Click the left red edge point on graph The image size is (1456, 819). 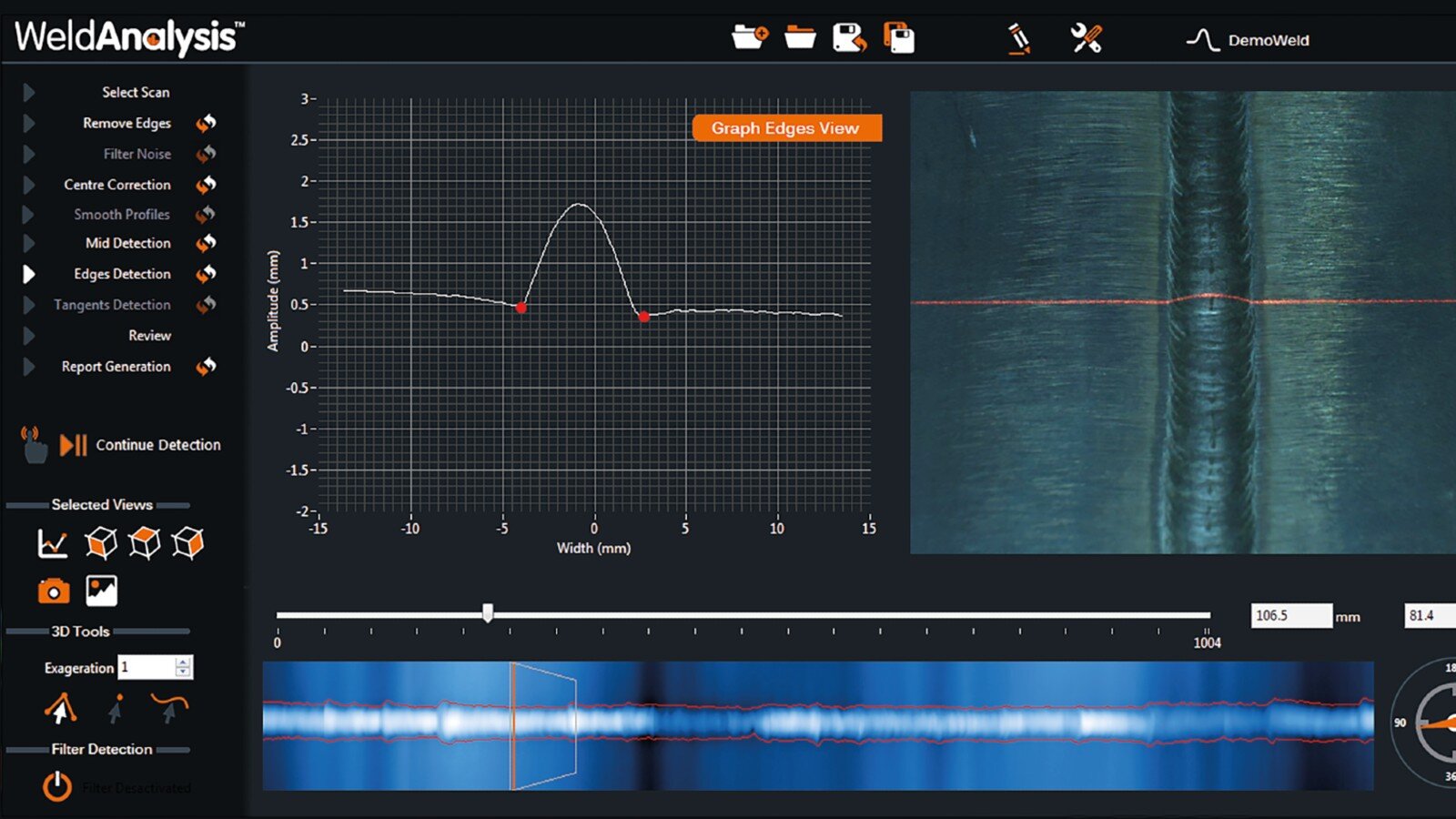[x=521, y=308]
